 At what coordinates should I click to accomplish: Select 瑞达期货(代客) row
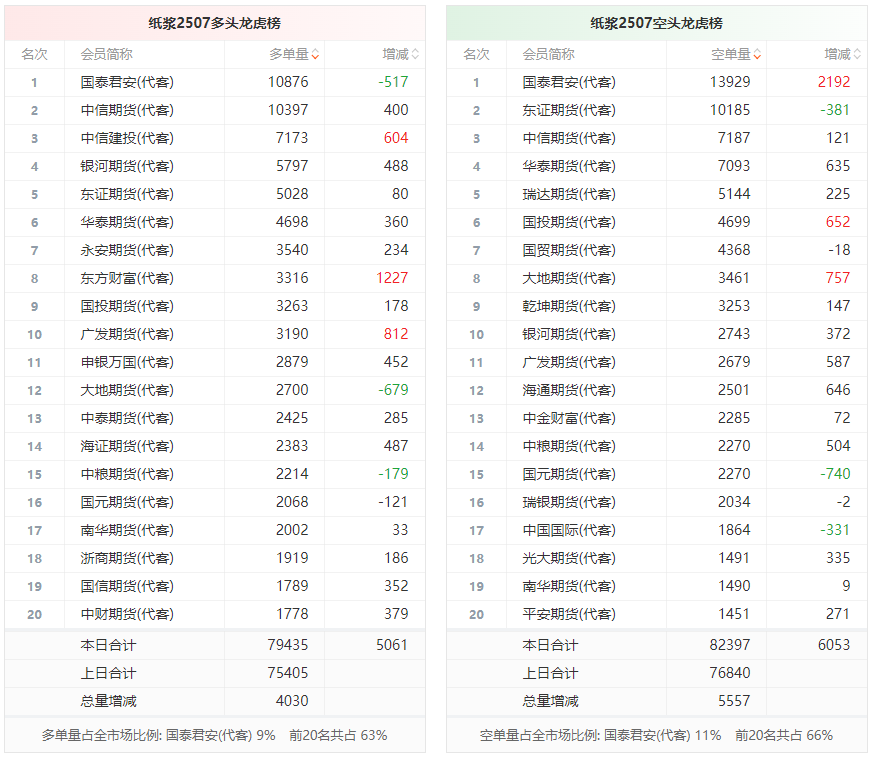(656, 194)
